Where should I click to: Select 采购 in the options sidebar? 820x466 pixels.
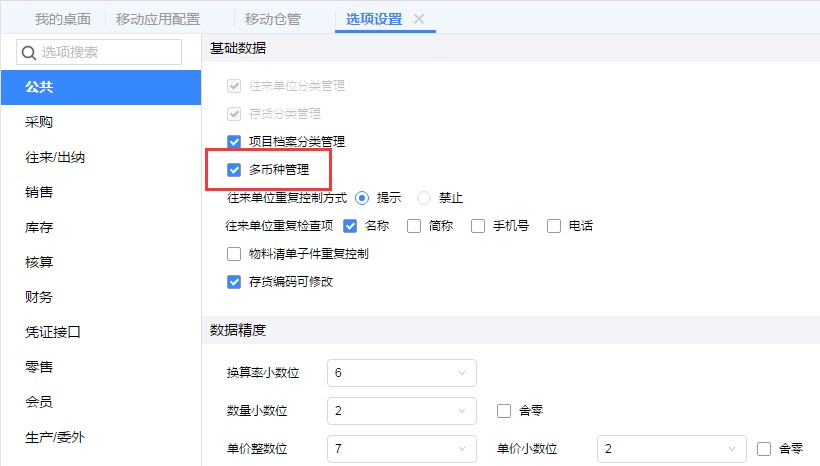40,123
